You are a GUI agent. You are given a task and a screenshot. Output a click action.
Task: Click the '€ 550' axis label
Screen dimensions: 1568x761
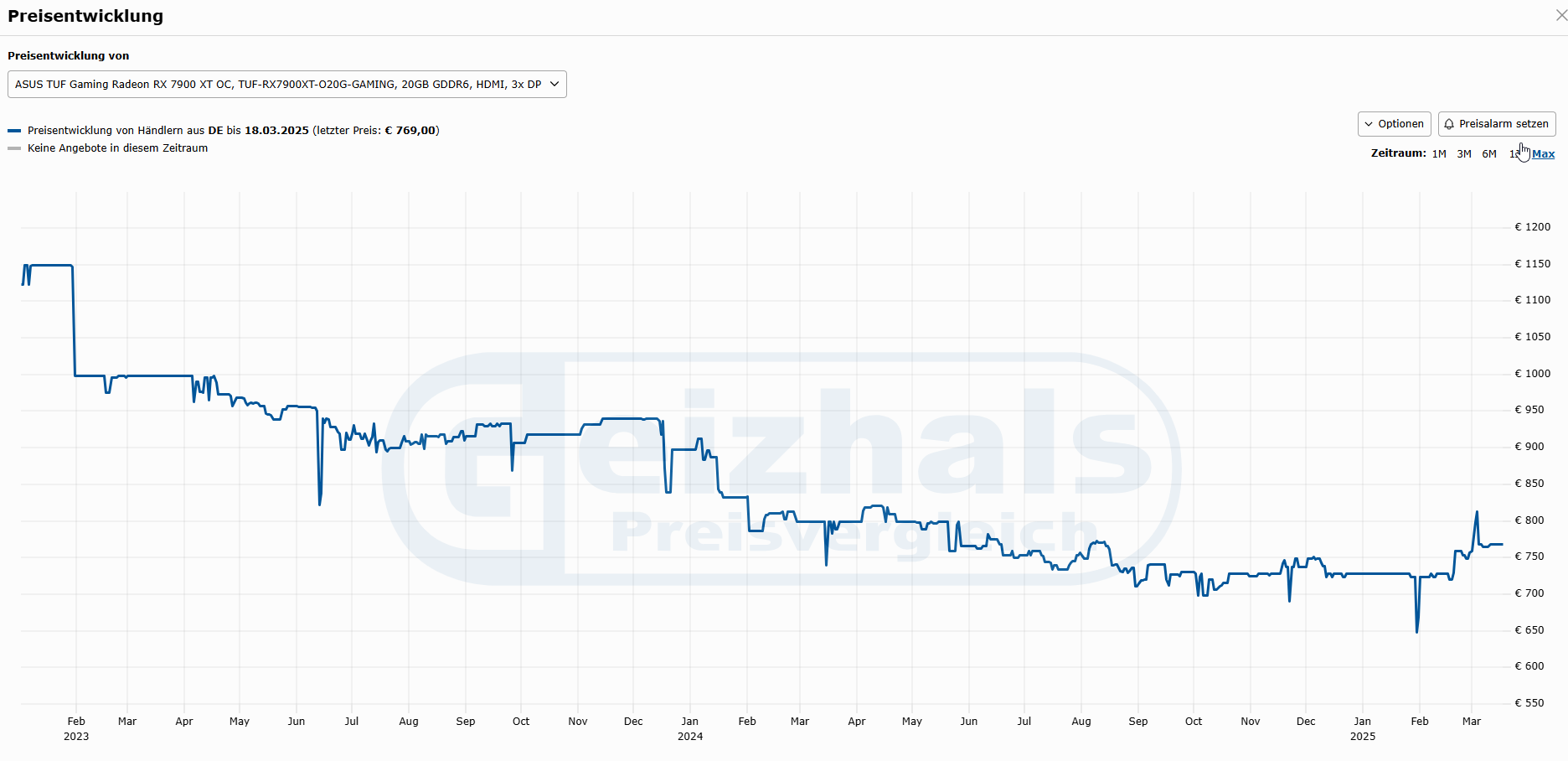pyautogui.click(x=1529, y=703)
